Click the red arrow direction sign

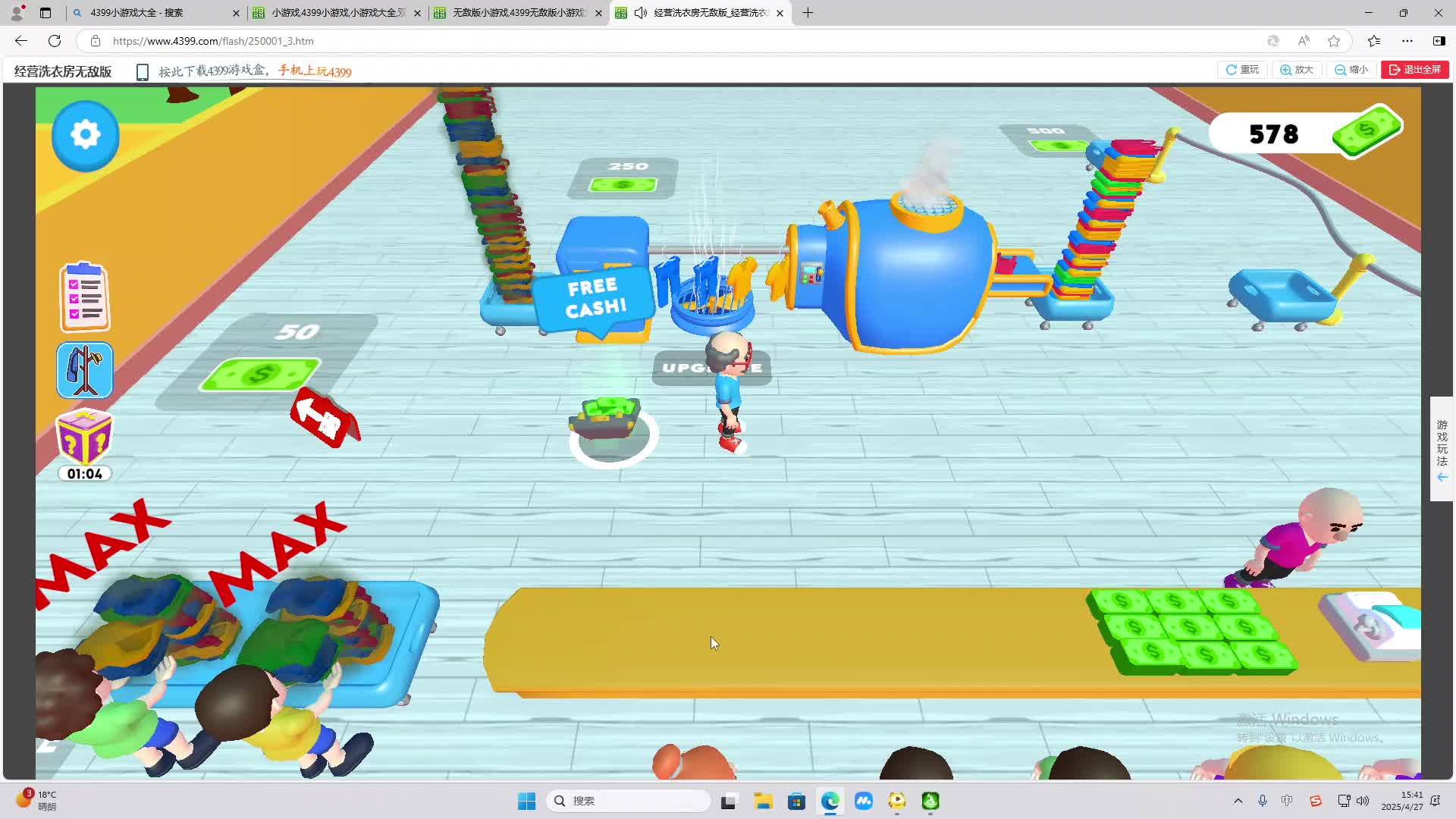pyautogui.click(x=325, y=417)
